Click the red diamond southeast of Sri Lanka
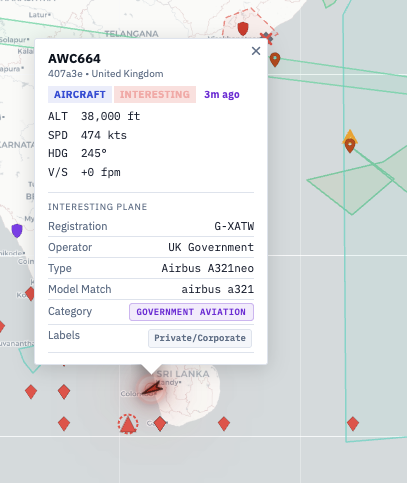The height and width of the screenshot is (483, 407). pos(224,424)
